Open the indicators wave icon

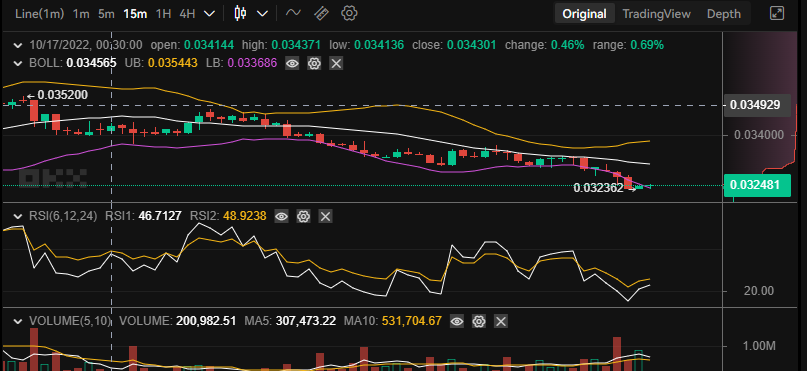click(293, 13)
